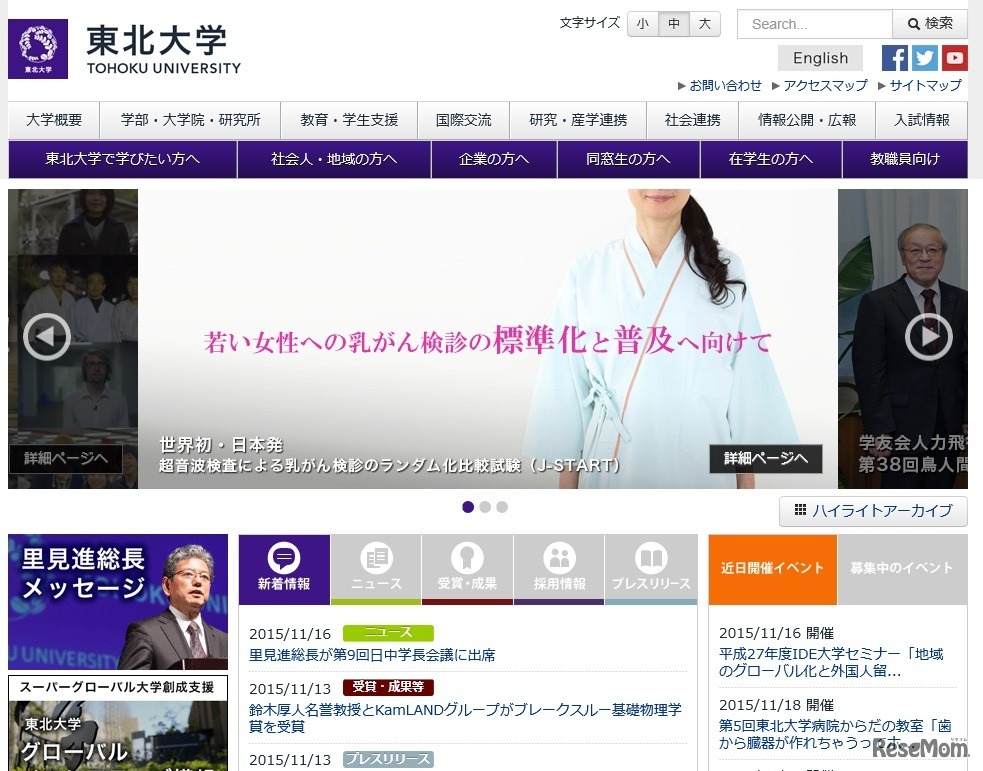Advance carousel with right arrow button
The width and height of the screenshot is (983, 771).
(928, 338)
